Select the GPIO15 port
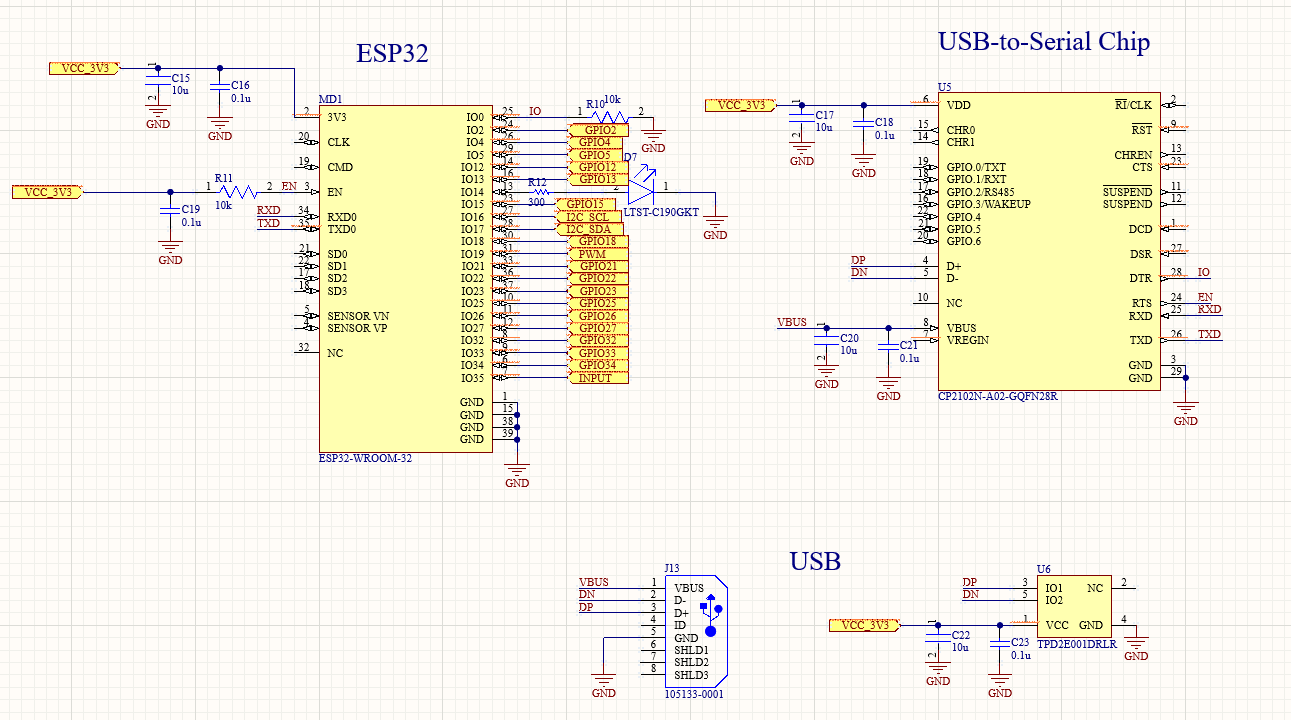Viewport: 1291px width, 720px height. click(585, 204)
